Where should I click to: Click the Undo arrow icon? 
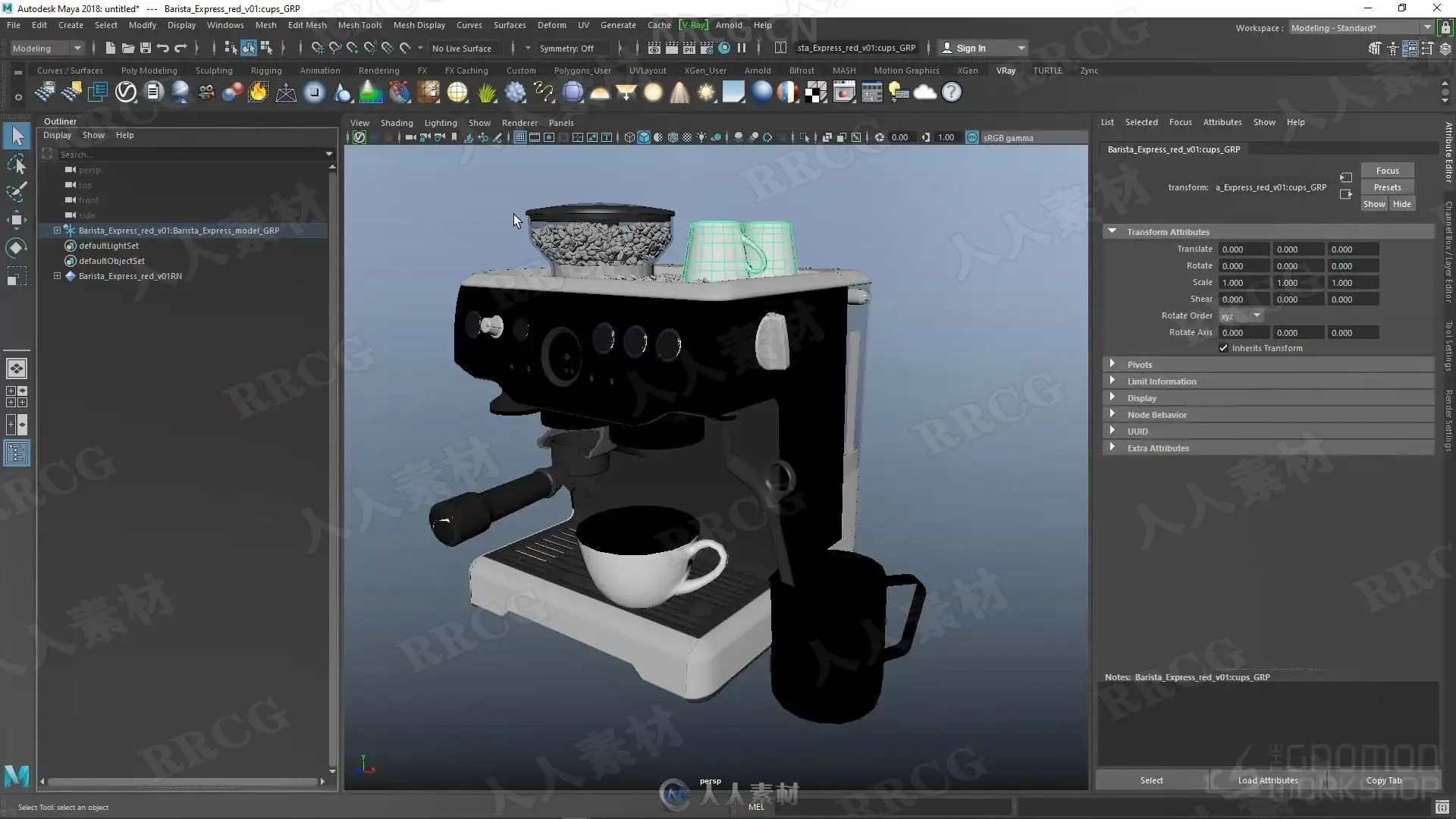point(163,49)
